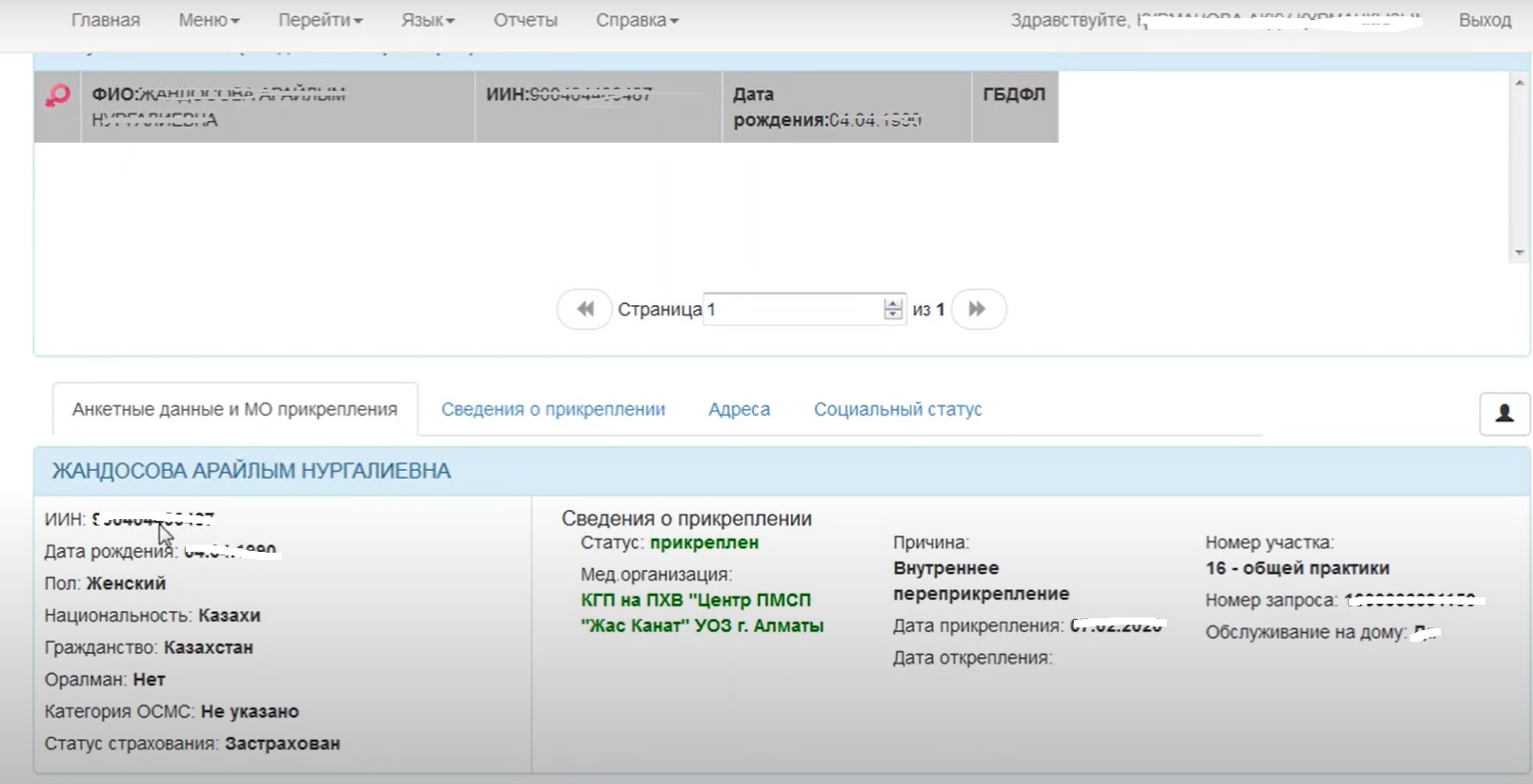Click the Дата открепления label
1533x784 pixels.
973,658
